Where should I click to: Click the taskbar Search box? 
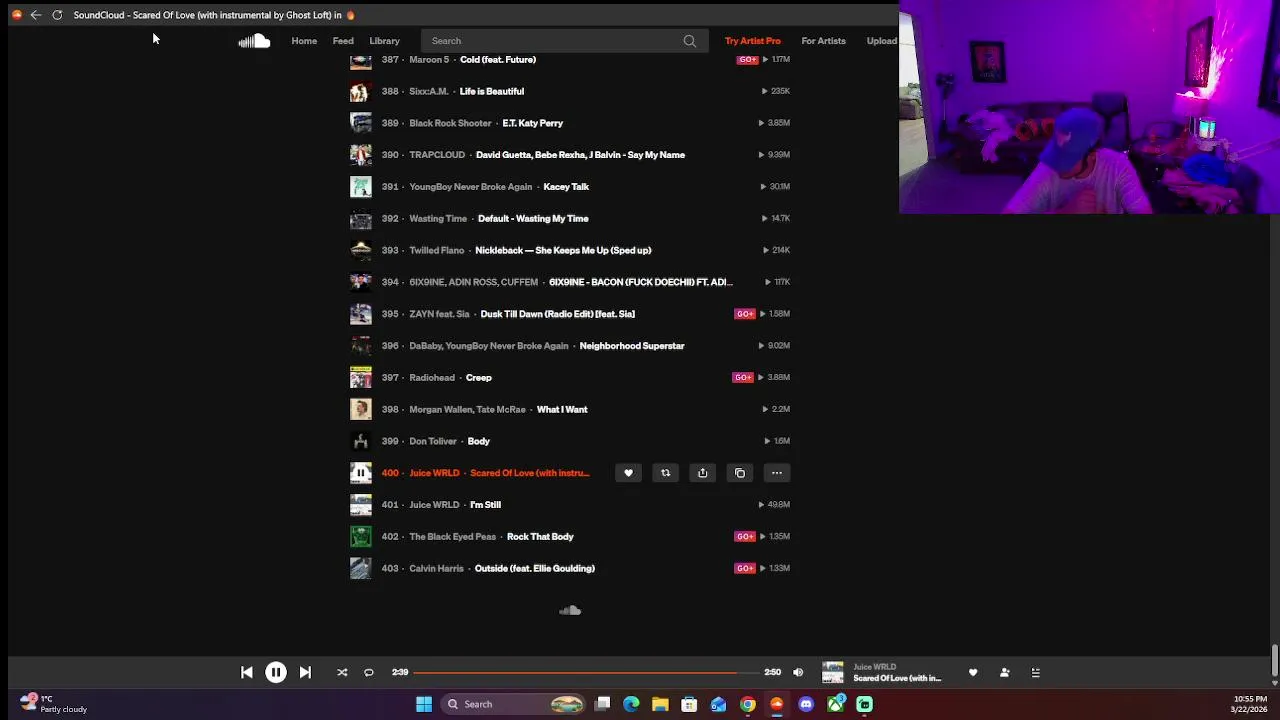click(514, 704)
